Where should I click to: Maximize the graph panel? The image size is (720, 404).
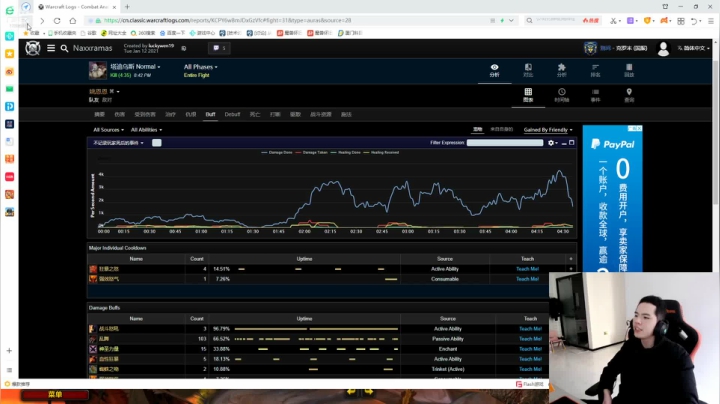[572, 143]
